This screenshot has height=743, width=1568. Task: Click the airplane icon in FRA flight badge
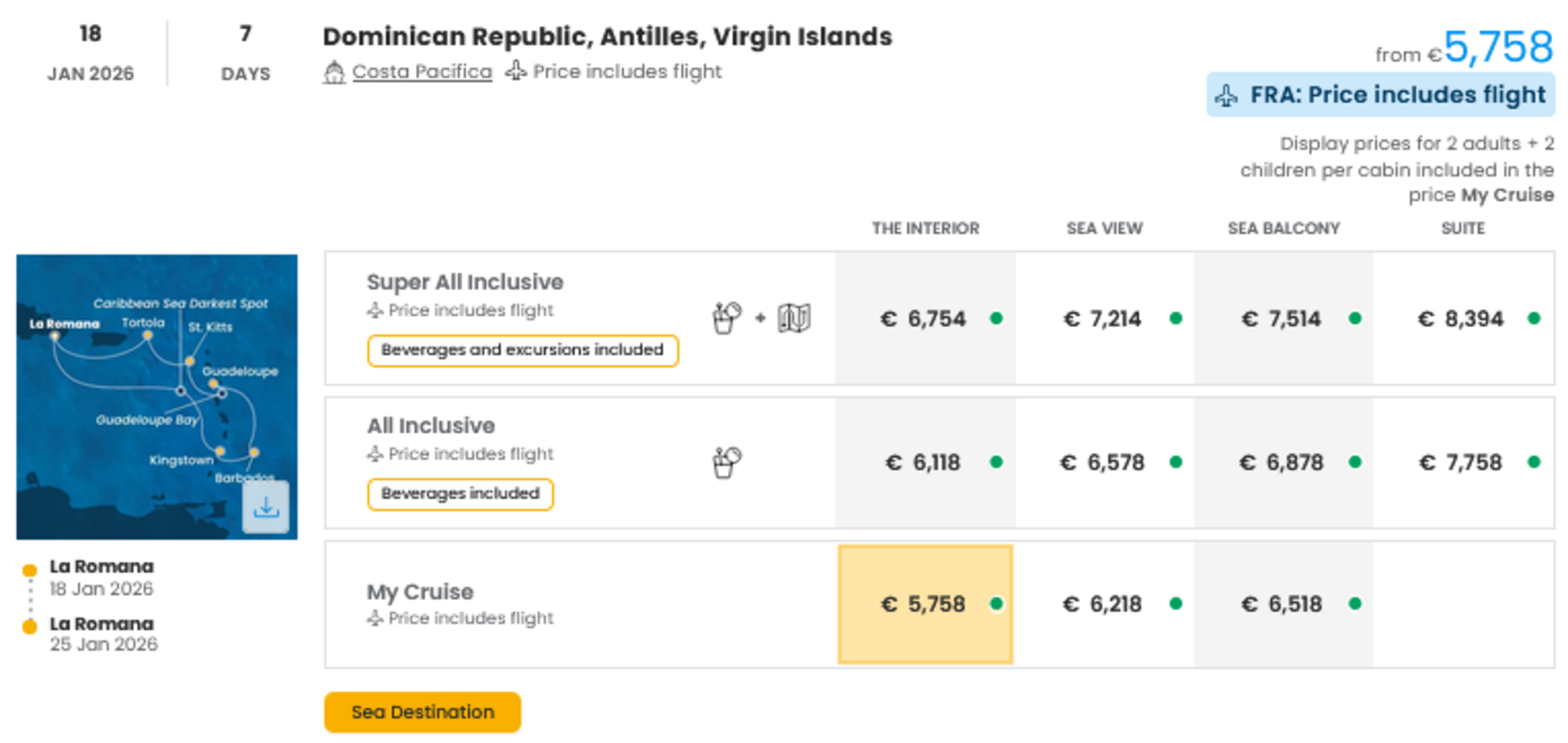pyautogui.click(x=1226, y=96)
